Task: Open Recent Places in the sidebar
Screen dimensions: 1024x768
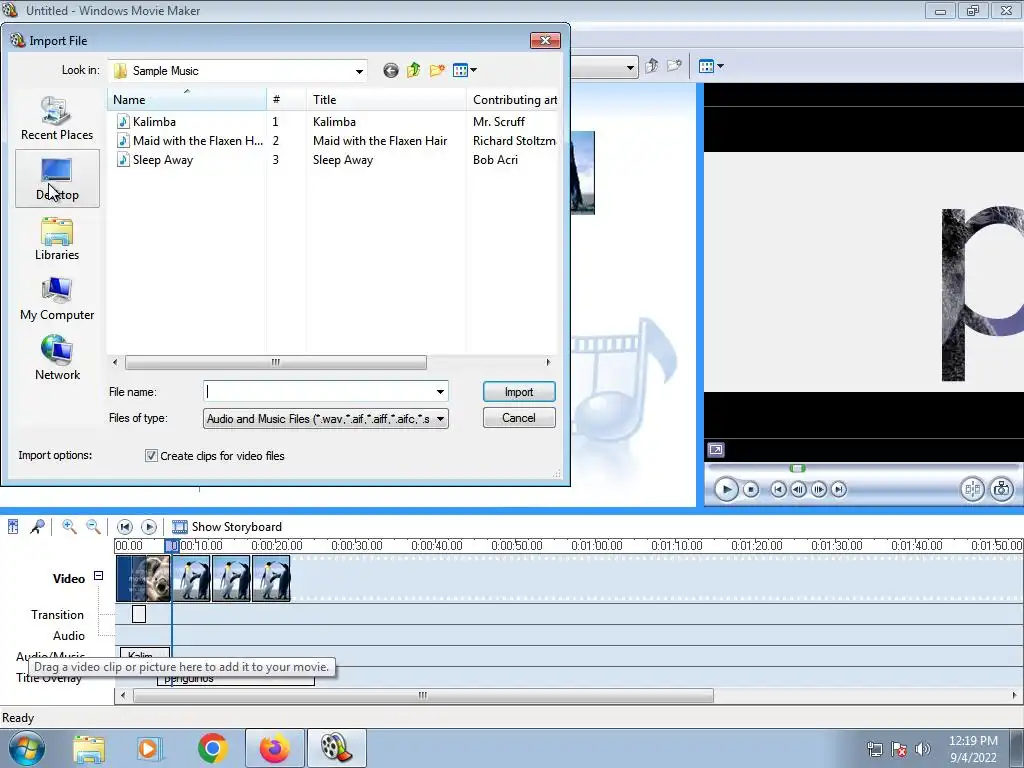Action: point(57,118)
